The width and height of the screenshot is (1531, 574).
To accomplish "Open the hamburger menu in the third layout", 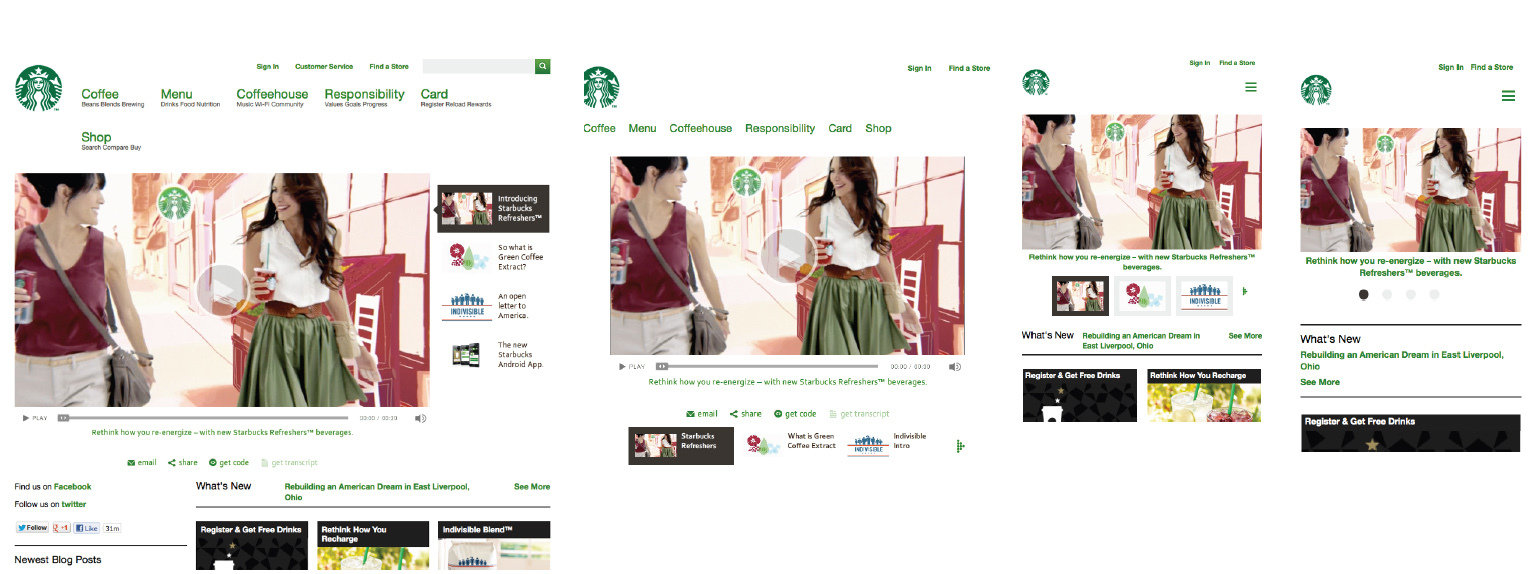I will click(x=1250, y=87).
